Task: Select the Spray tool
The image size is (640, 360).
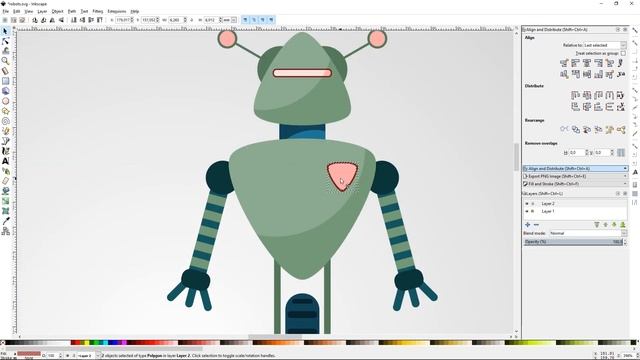Action: click(x=5, y=171)
